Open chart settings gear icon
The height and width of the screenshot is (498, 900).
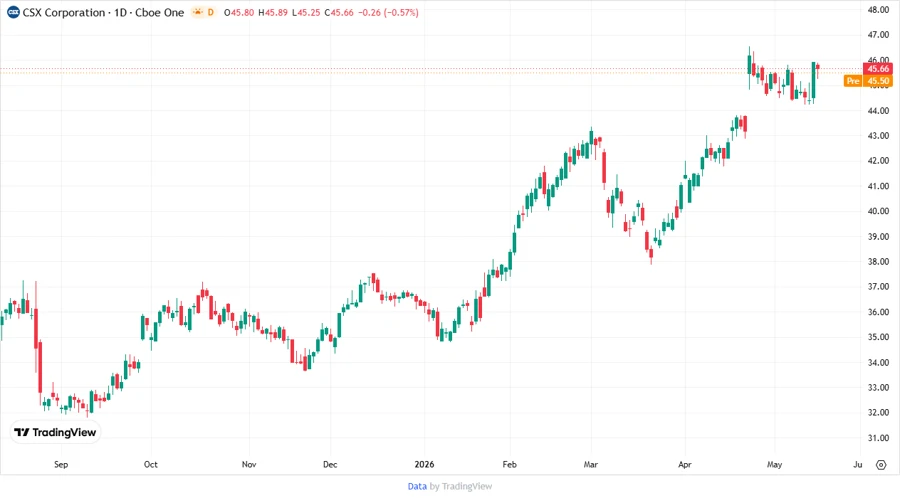[881, 465]
